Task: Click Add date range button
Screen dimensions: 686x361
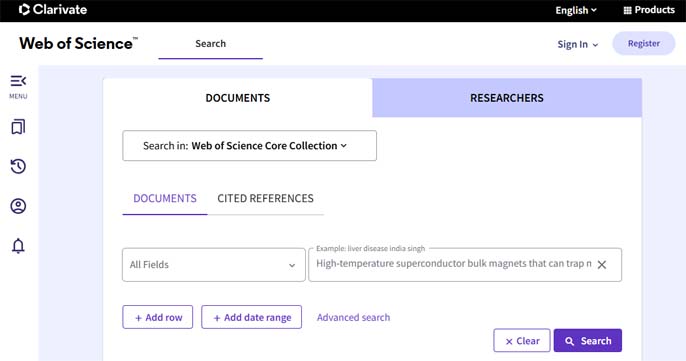Action: pyautogui.click(x=252, y=317)
